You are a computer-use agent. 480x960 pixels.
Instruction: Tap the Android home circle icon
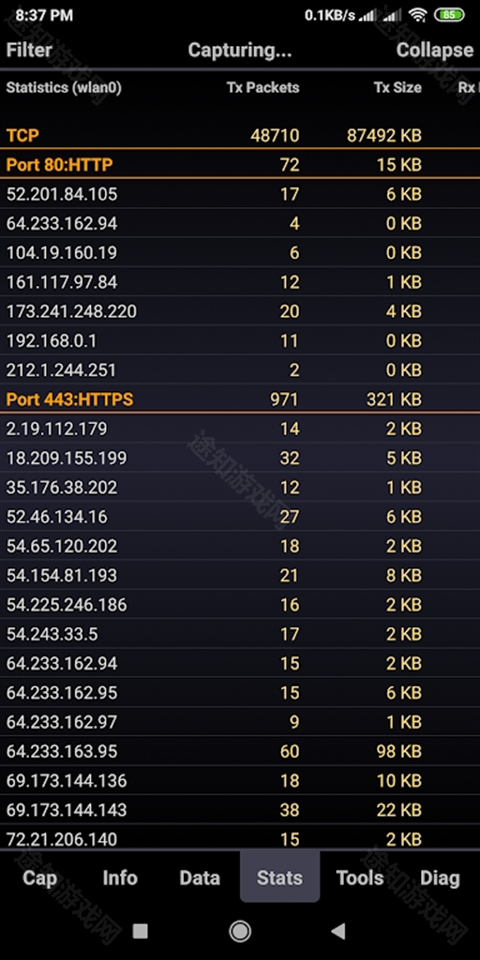coord(240,931)
